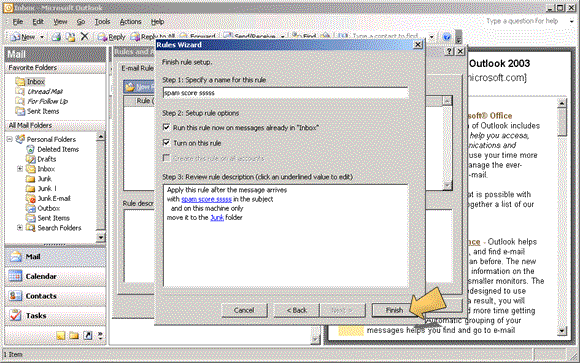Click the rule name input field
Image resolution: width=580 pixels, height=363 pixels.
pyautogui.click(x=286, y=93)
